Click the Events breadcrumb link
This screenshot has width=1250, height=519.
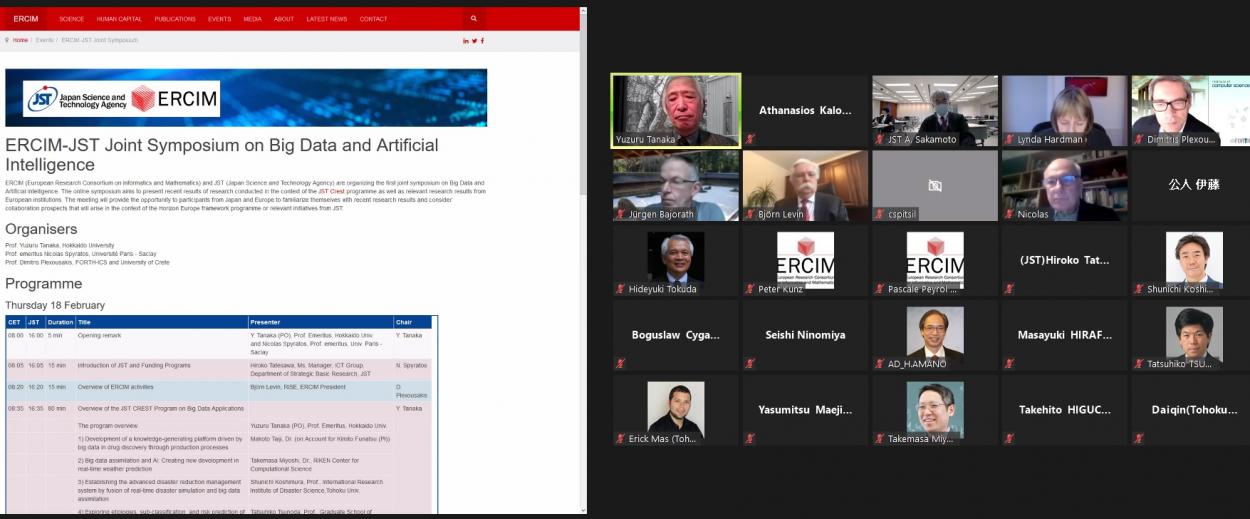point(45,40)
